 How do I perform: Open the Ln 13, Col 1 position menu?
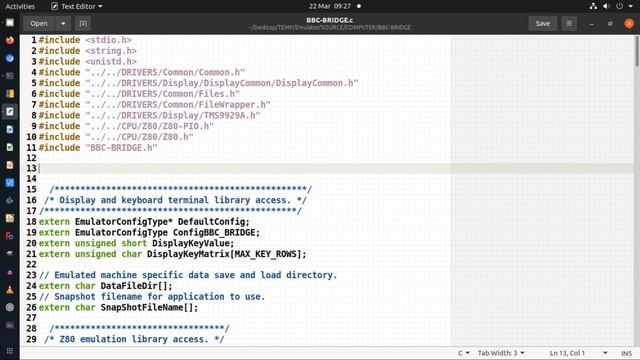578,353
